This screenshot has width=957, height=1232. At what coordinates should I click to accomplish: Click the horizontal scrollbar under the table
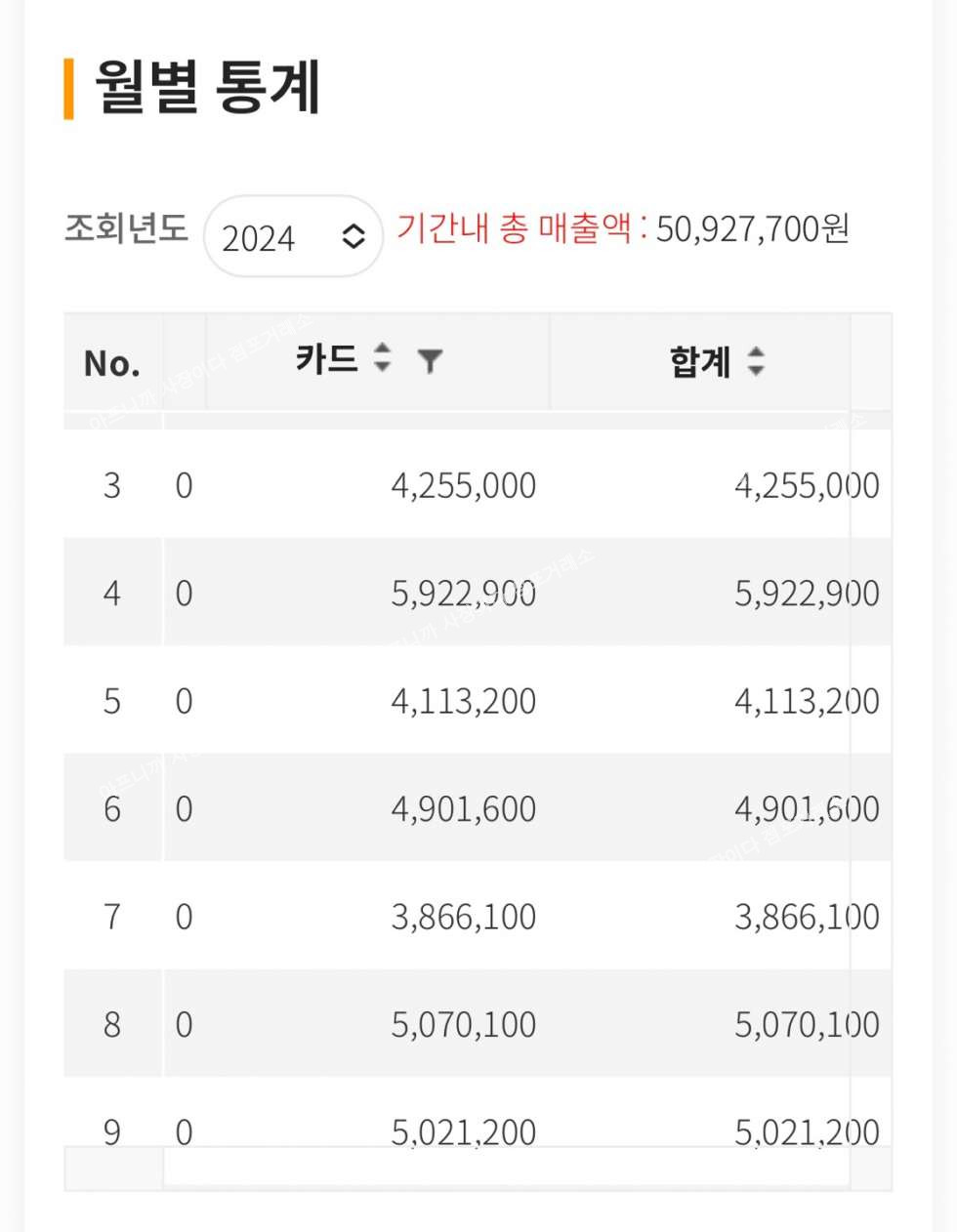pos(506,1168)
